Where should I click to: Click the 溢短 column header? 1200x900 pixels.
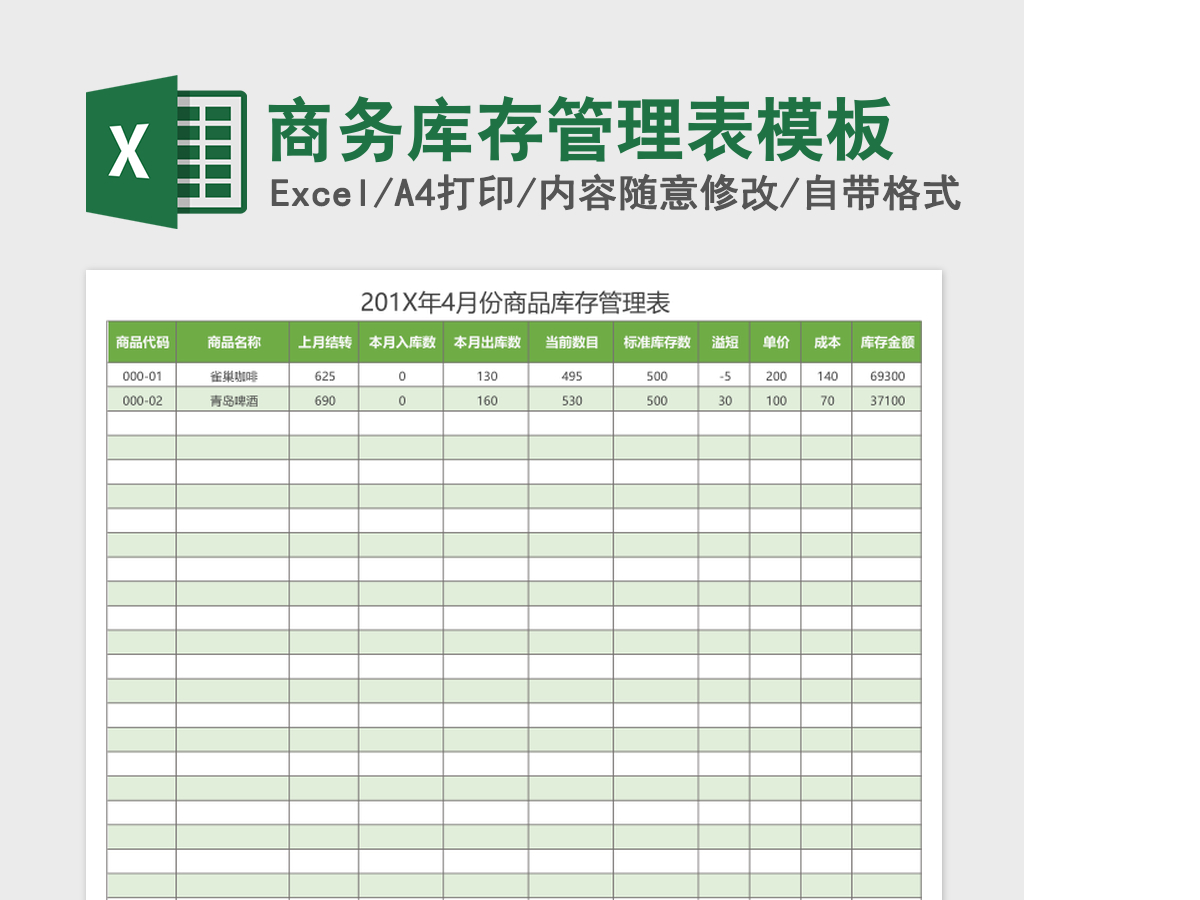[725, 342]
